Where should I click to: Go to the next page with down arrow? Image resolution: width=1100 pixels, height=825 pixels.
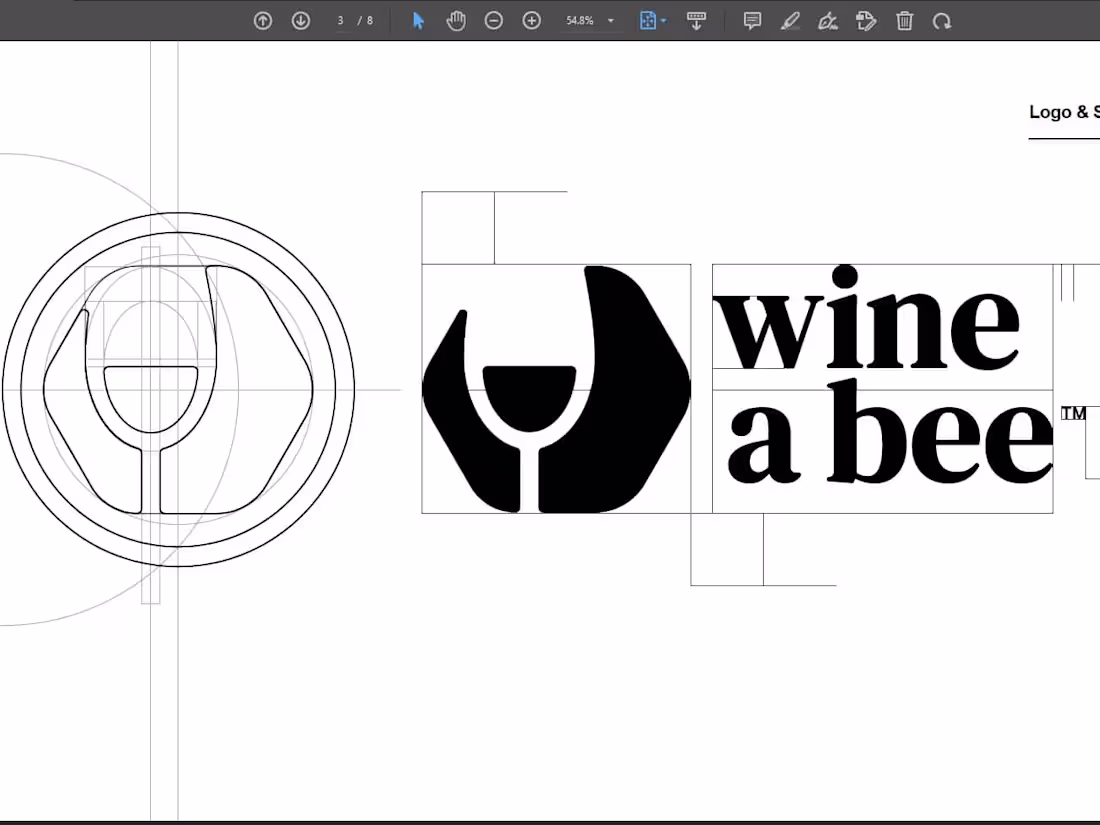point(300,20)
